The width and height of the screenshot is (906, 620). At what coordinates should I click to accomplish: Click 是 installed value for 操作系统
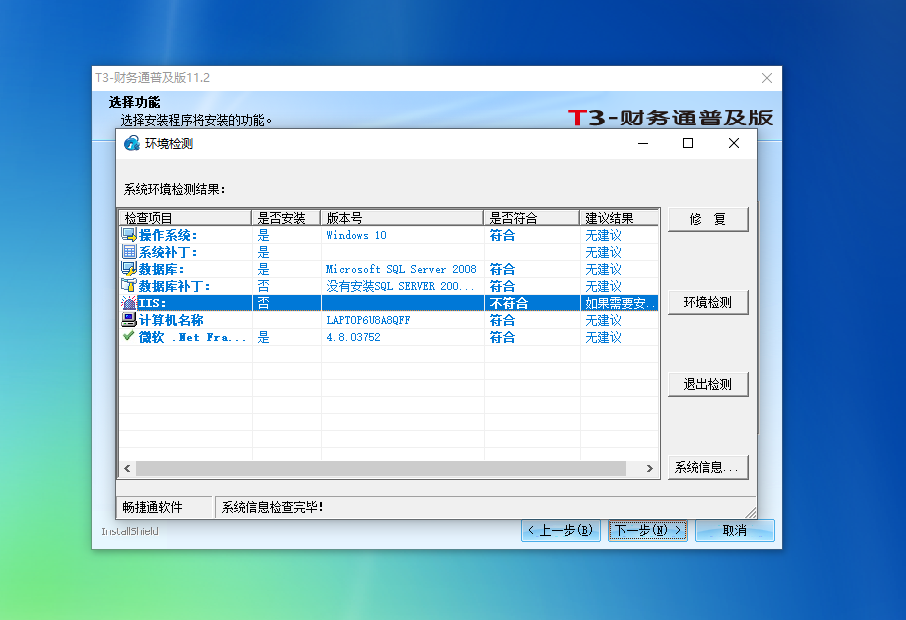tap(263, 235)
